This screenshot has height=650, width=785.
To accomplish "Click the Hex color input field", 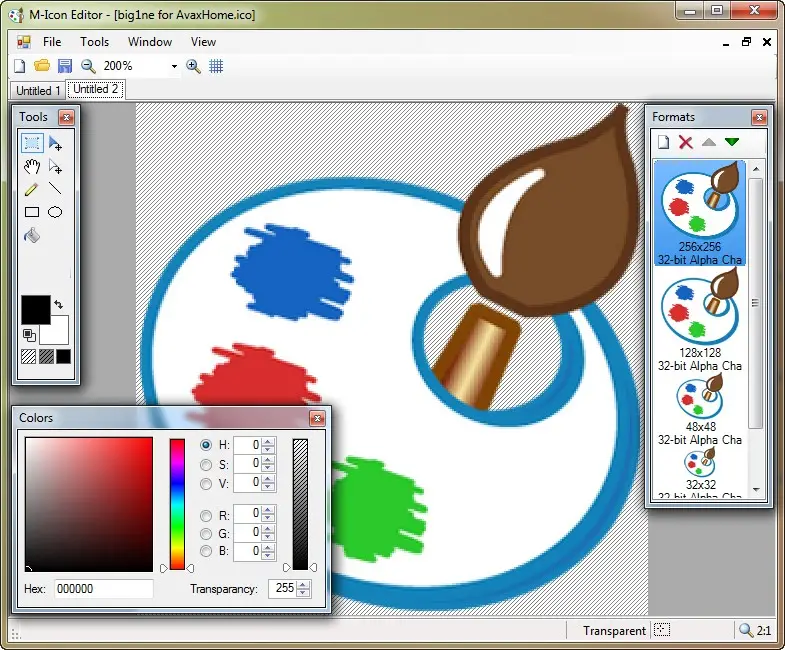I will (104, 588).
